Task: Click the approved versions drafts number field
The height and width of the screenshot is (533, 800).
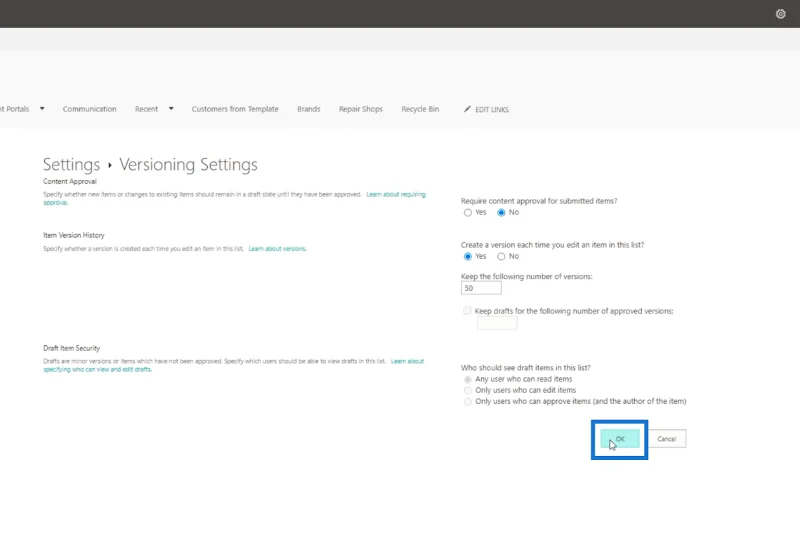Action: coord(497,323)
